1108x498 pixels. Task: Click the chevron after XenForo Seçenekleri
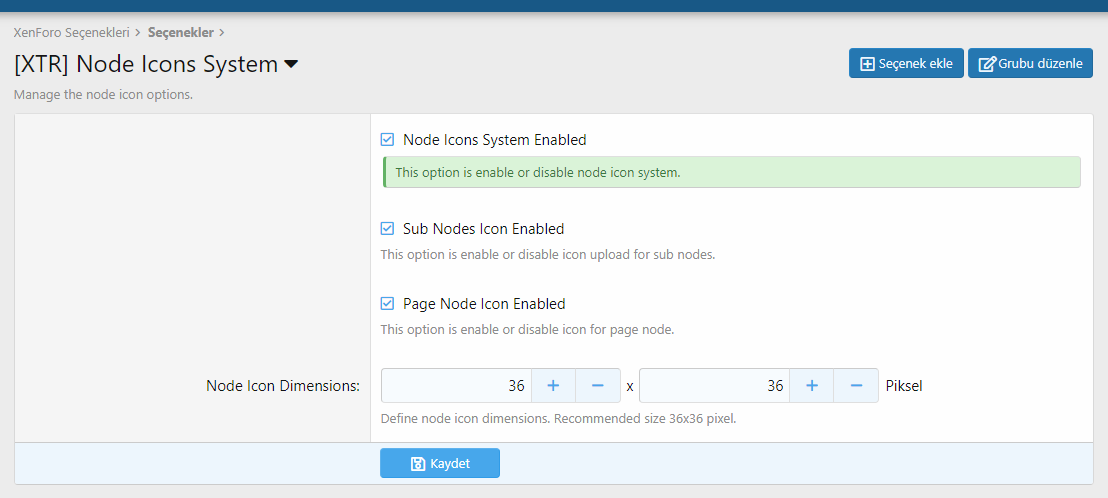(137, 32)
